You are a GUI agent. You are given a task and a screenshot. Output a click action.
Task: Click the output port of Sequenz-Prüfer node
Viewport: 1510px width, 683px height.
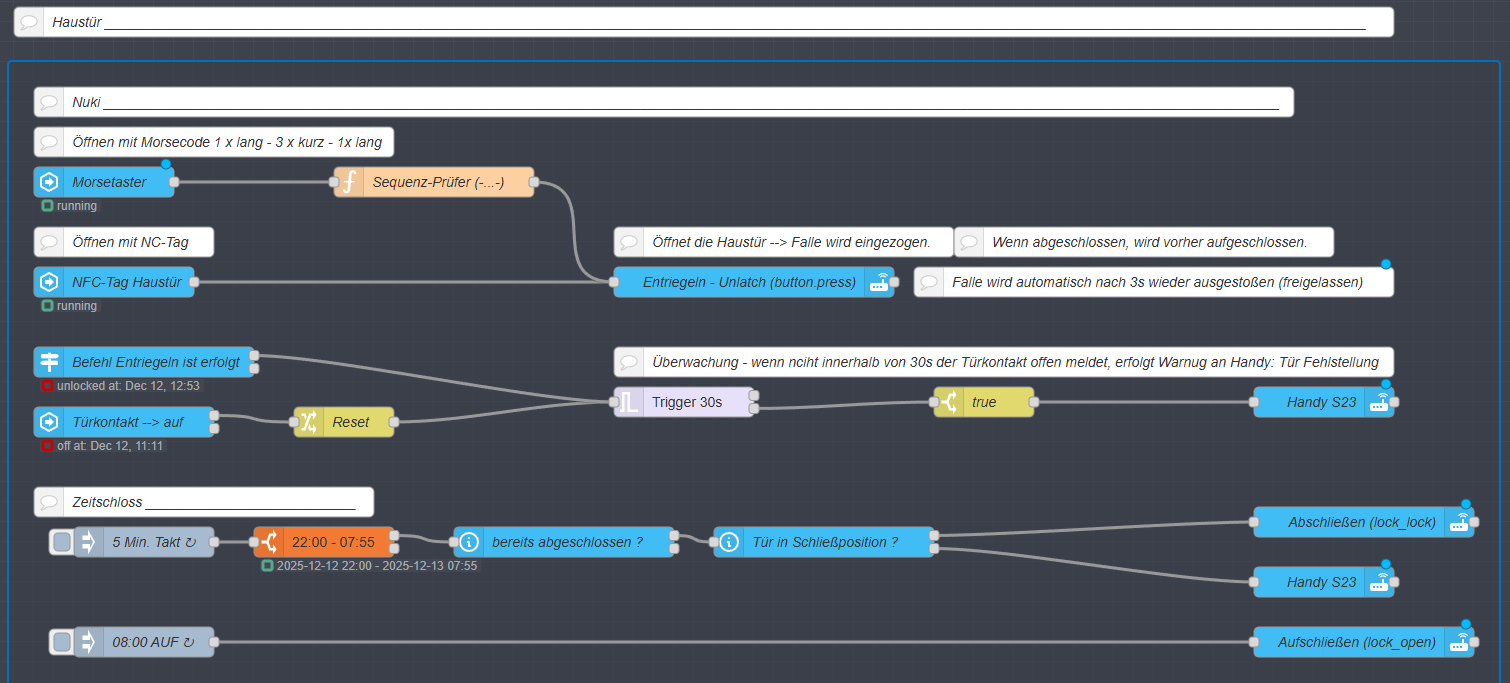(534, 182)
